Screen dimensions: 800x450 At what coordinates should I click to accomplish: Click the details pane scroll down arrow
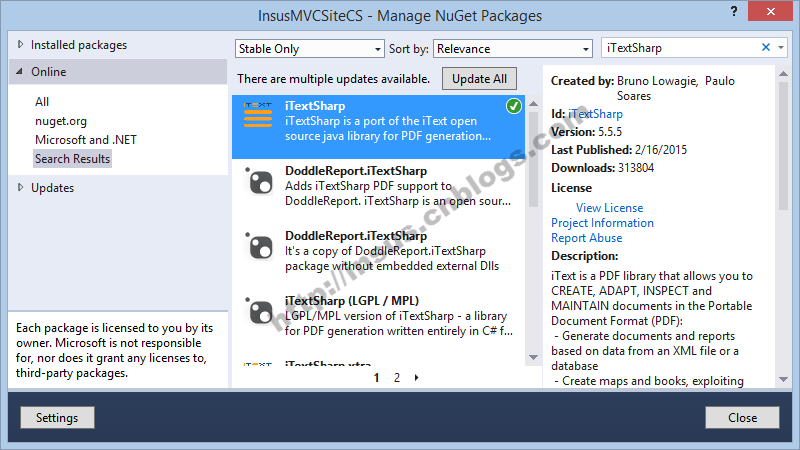(783, 380)
